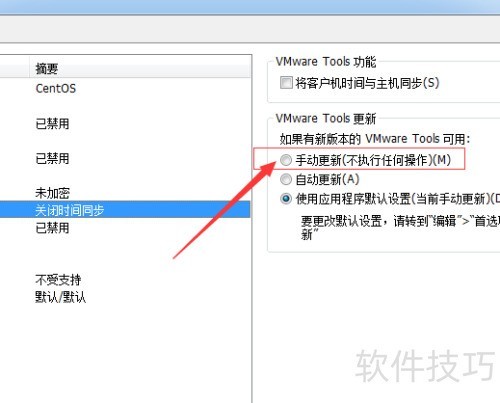This screenshot has width=500, height=403.
Task: Select the 不受支持 row
Action: (125, 280)
